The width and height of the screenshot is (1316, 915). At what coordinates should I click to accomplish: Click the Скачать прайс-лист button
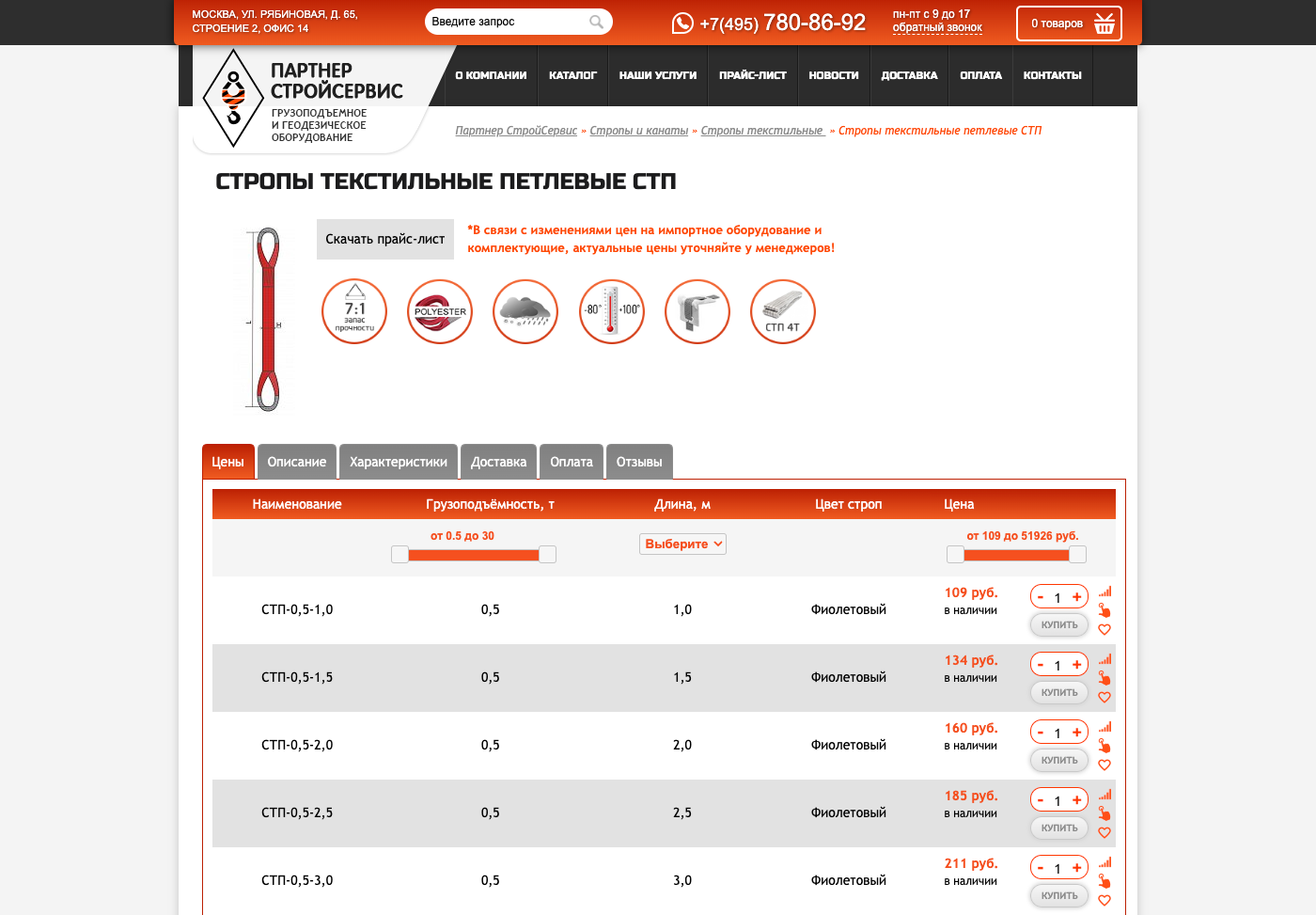click(384, 239)
